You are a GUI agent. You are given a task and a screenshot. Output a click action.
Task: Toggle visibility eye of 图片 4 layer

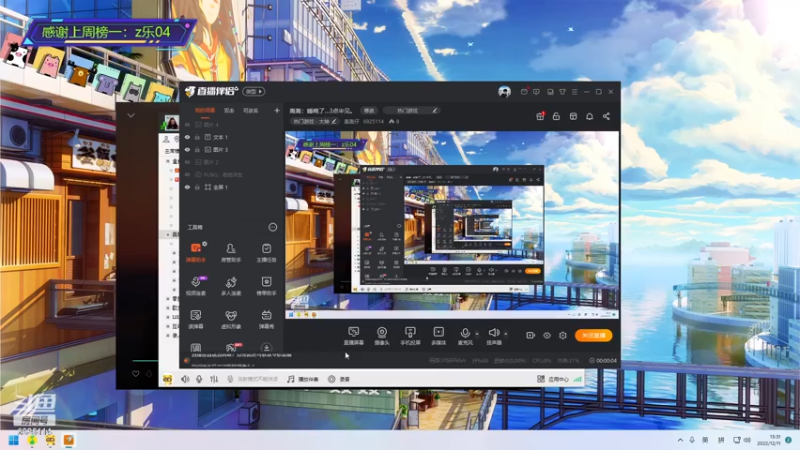187,125
